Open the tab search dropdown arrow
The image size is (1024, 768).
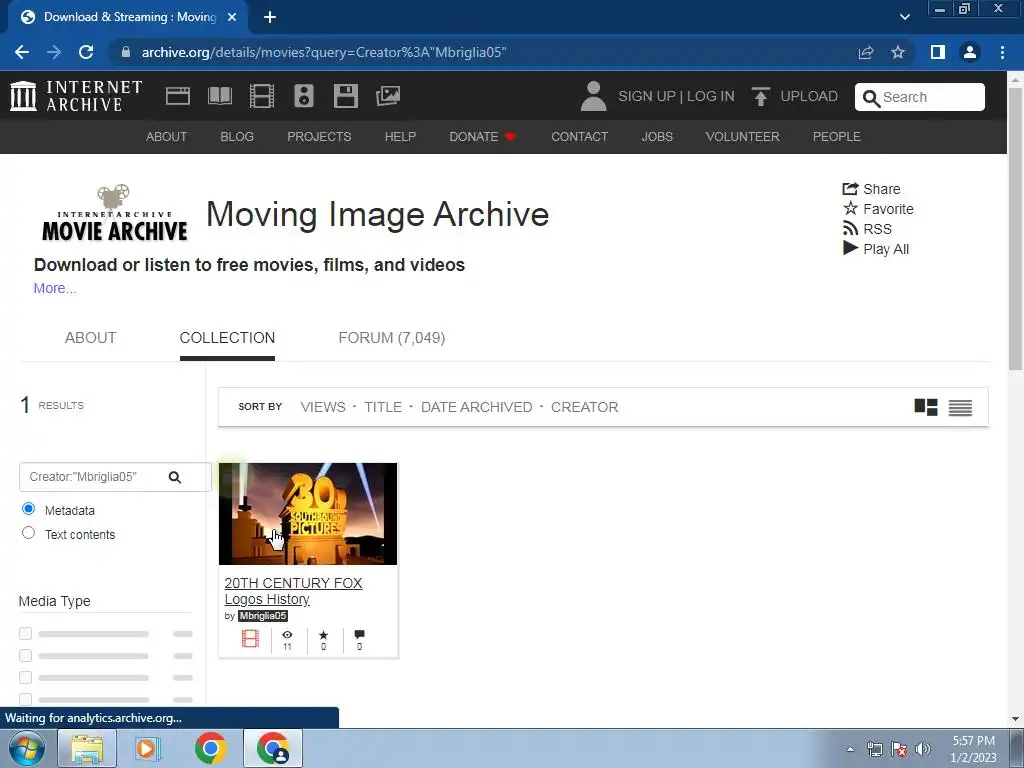coord(904,17)
